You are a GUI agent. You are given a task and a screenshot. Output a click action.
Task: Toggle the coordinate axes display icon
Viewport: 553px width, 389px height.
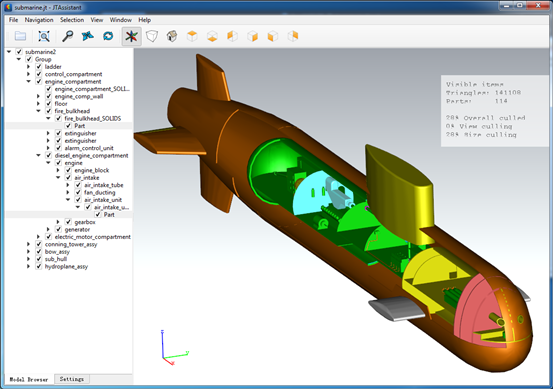pyautogui.click(x=131, y=36)
